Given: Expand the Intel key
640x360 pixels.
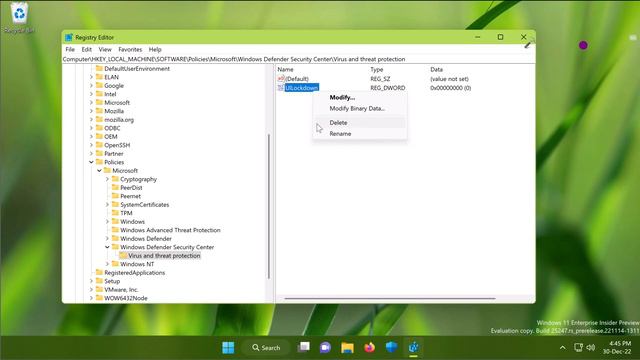Looking at the screenshot, I should pos(91,94).
